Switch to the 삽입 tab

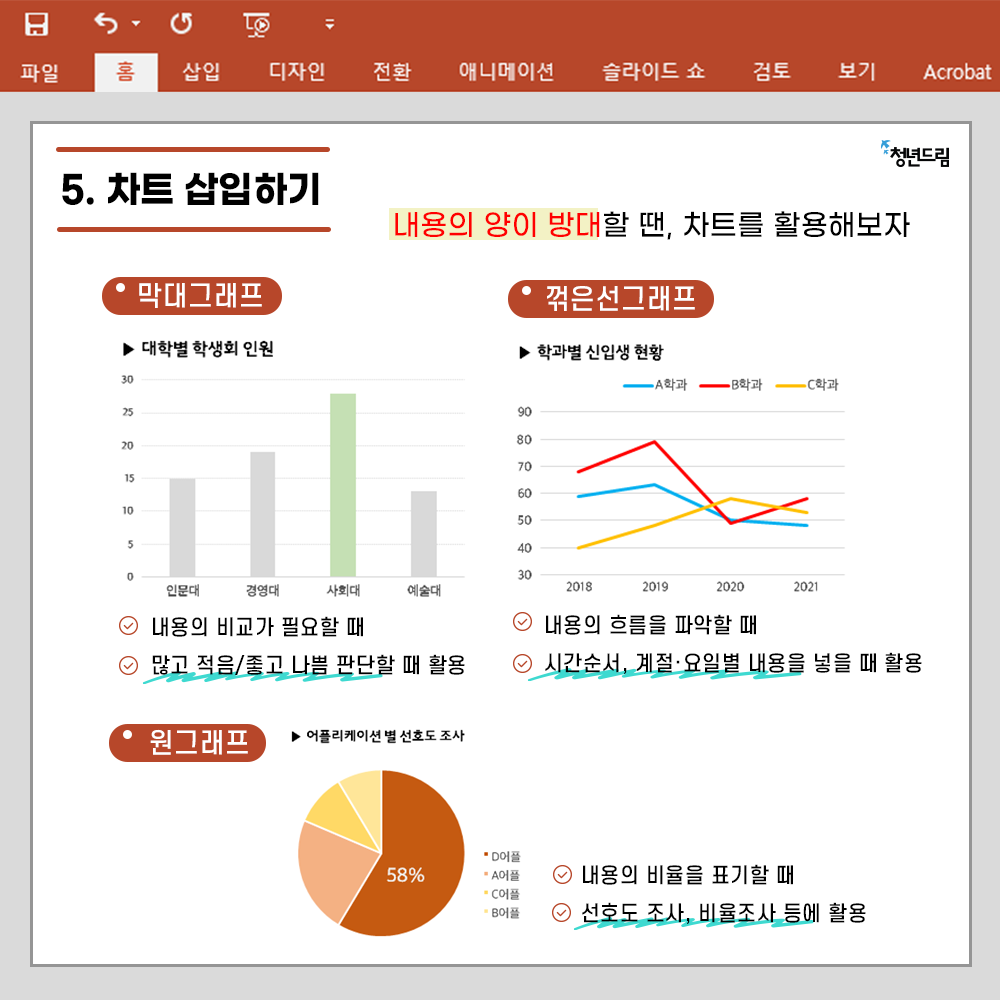[201, 72]
